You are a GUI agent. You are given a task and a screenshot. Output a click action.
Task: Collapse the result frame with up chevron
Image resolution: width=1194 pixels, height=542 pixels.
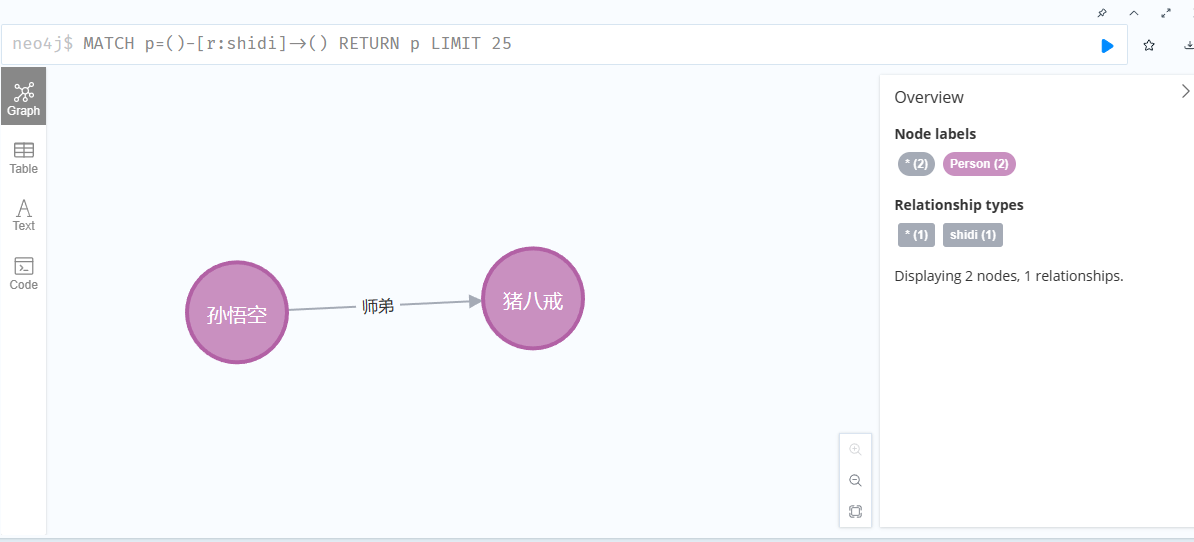1134,13
